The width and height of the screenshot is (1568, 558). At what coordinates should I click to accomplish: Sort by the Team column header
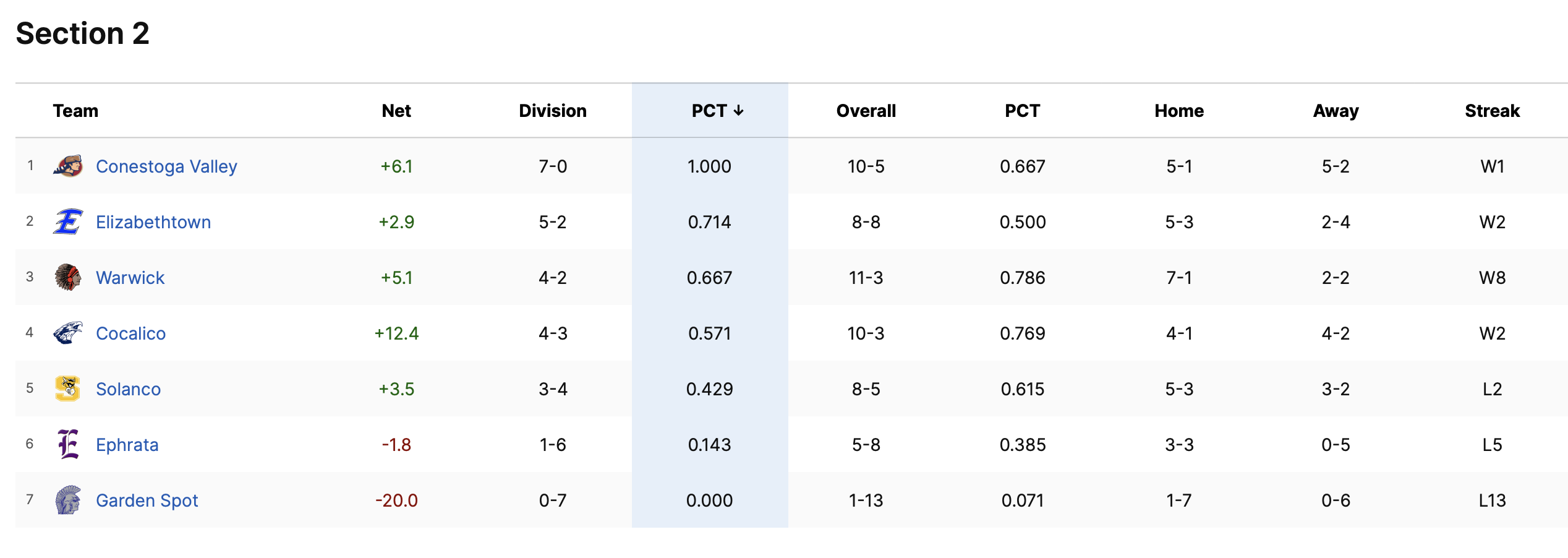[x=75, y=111]
